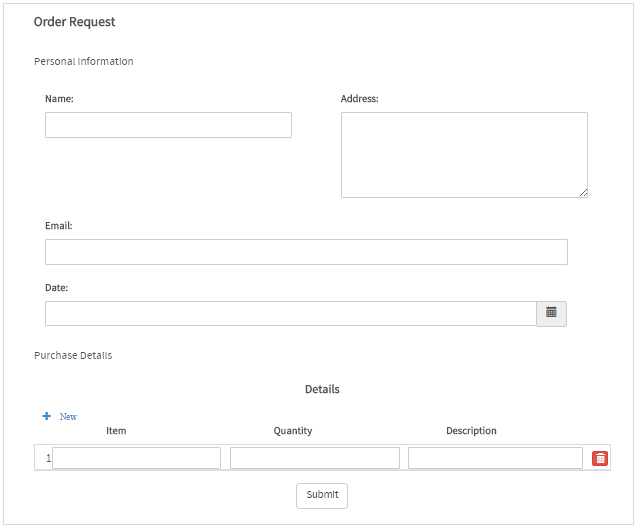Click the Date input box
636x526 pixels.
[x=290, y=313]
